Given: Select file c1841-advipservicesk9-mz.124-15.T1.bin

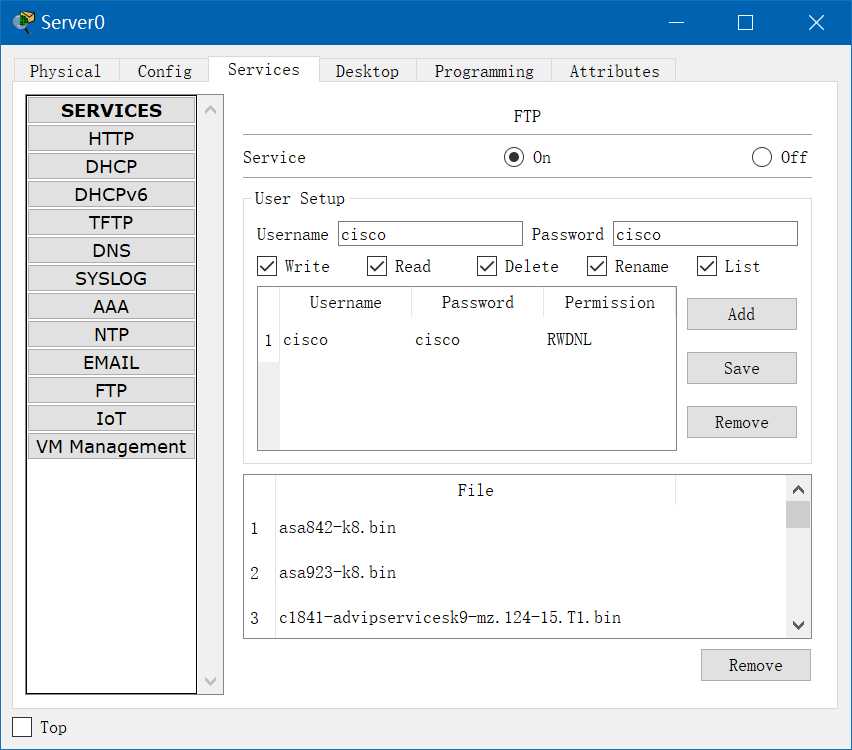Looking at the screenshot, I should coord(475,618).
